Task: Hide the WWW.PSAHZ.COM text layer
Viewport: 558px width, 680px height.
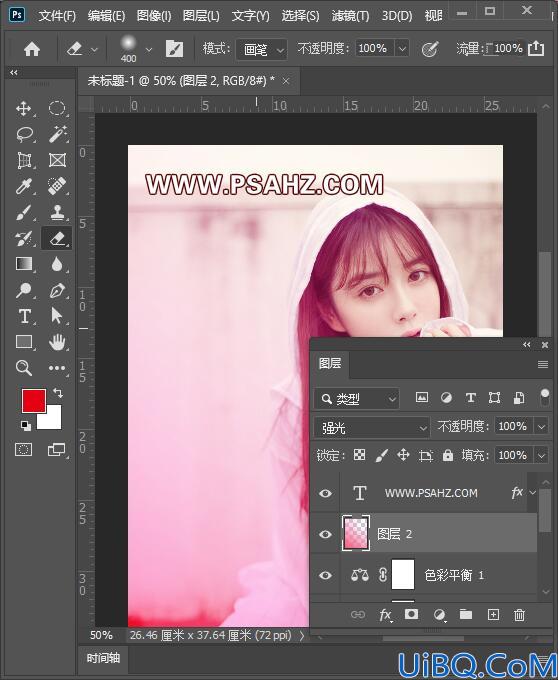Action: click(325, 494)
